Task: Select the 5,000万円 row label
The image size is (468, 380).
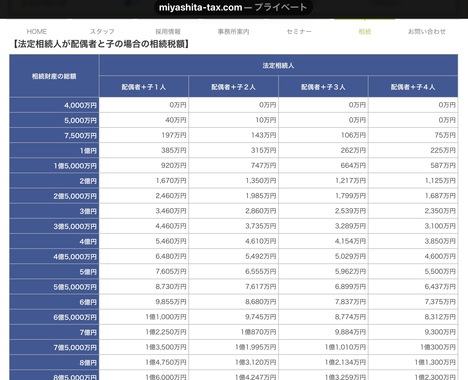Action: 54,120
